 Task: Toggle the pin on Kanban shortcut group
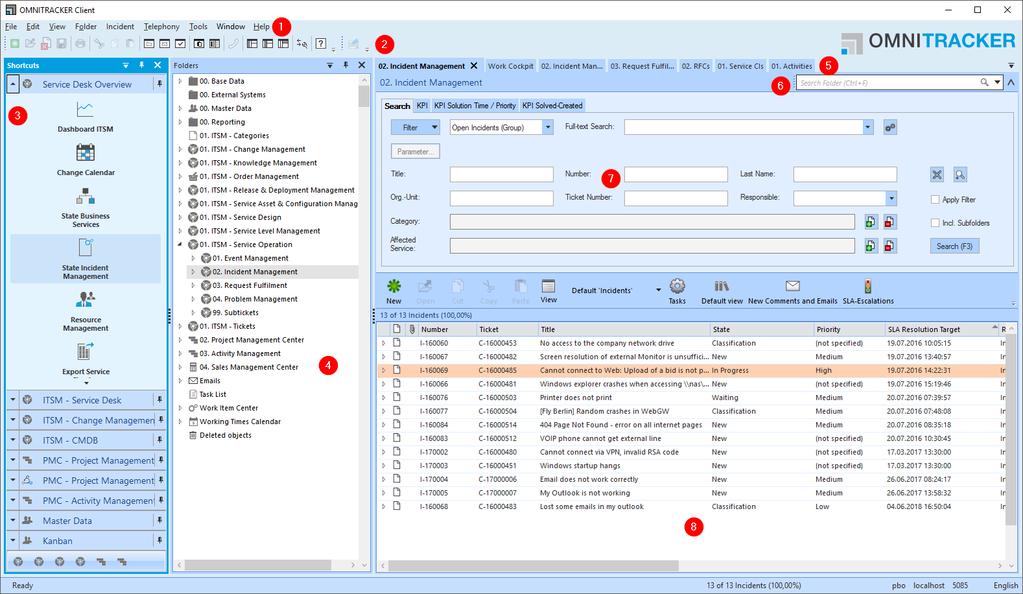[159, 541]
